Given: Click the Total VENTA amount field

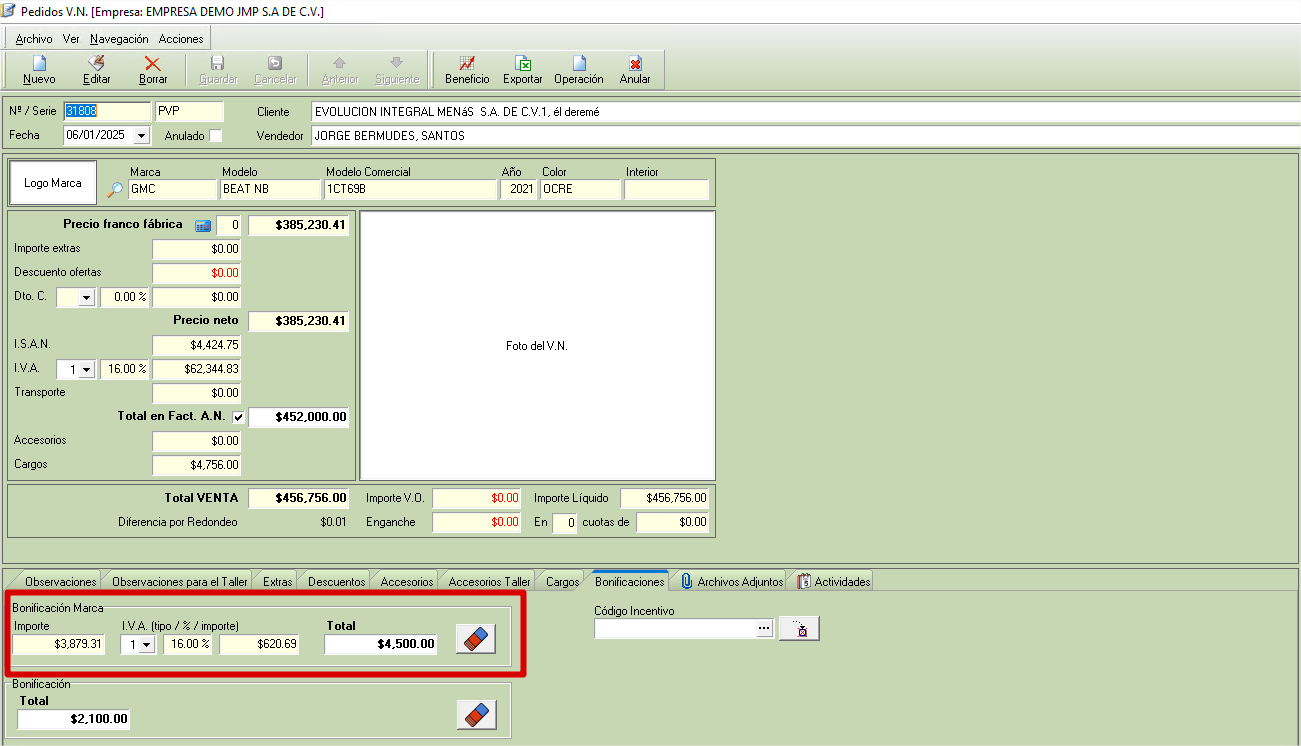Looking at the screenshot, I should point(299,498).
